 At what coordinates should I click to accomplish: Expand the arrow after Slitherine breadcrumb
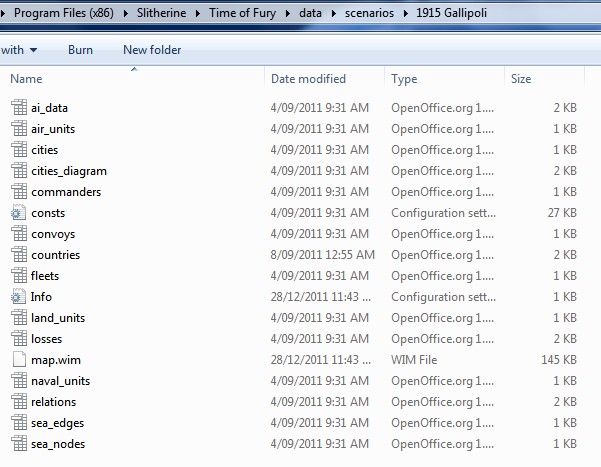(198, 13)
